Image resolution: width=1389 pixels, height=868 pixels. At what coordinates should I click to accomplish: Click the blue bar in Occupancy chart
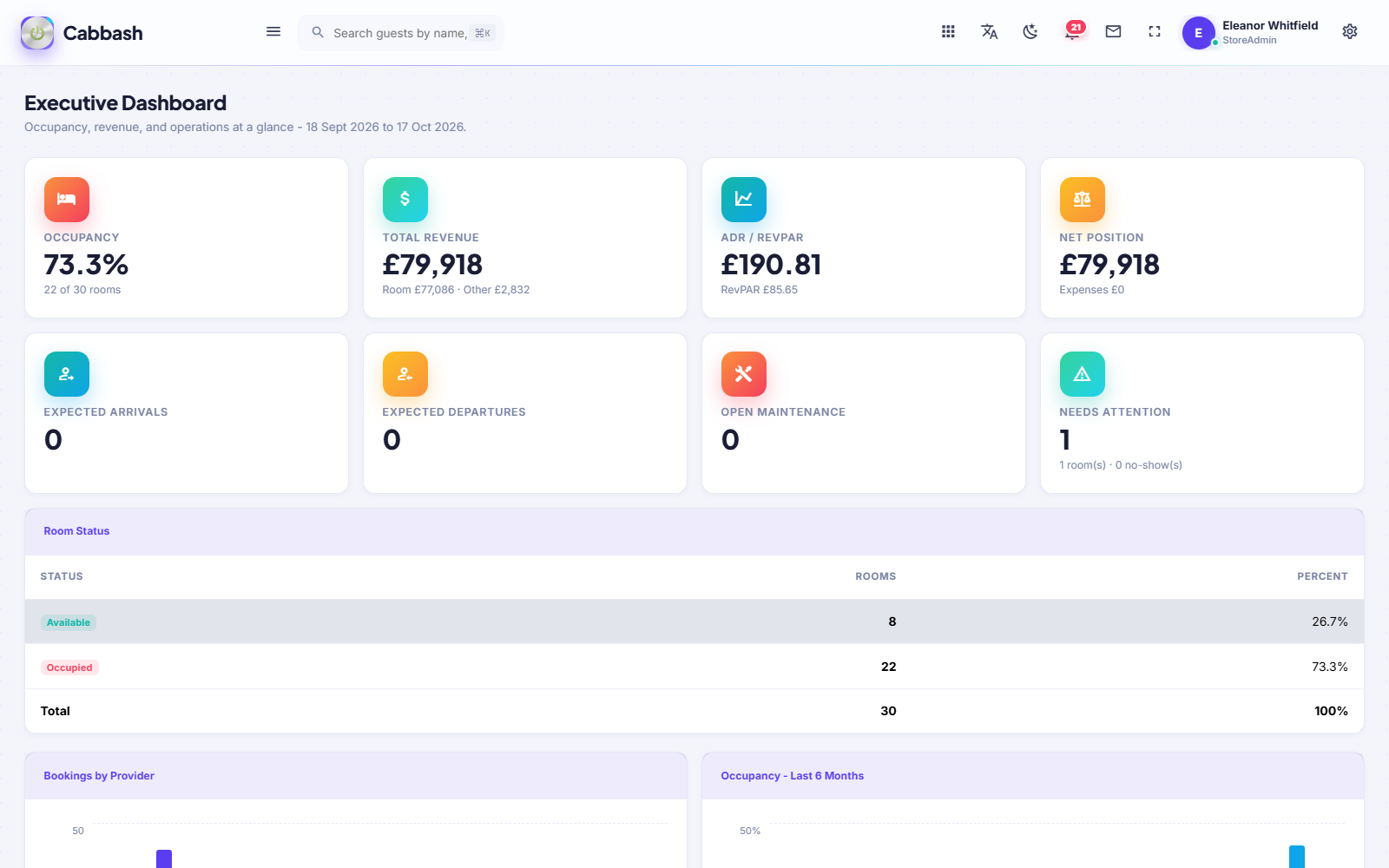click(x=1297, y=857)
